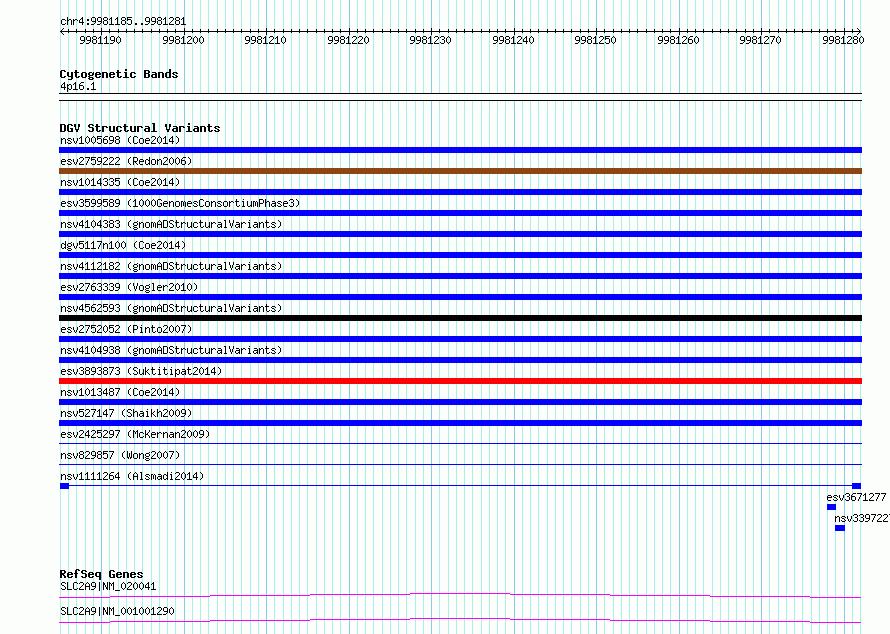
Task: Select ruler position 9981260
Action: coord(679,40)
